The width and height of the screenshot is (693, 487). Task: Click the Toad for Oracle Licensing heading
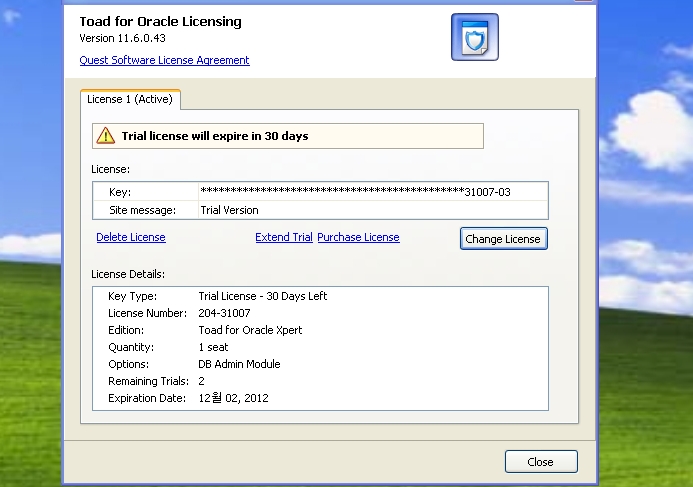160,21
